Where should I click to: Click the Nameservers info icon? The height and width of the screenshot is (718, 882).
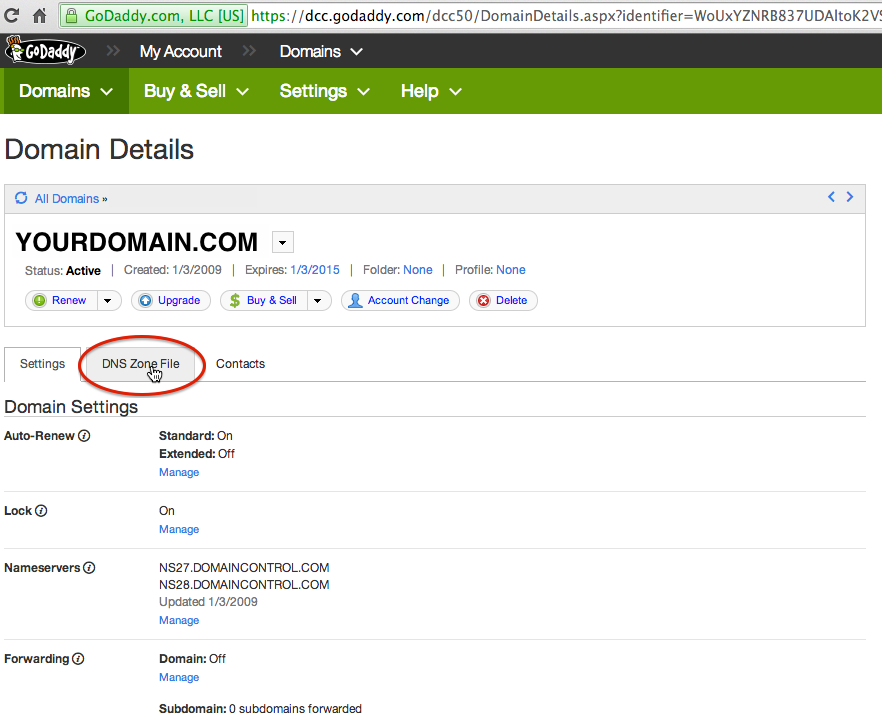89,568
